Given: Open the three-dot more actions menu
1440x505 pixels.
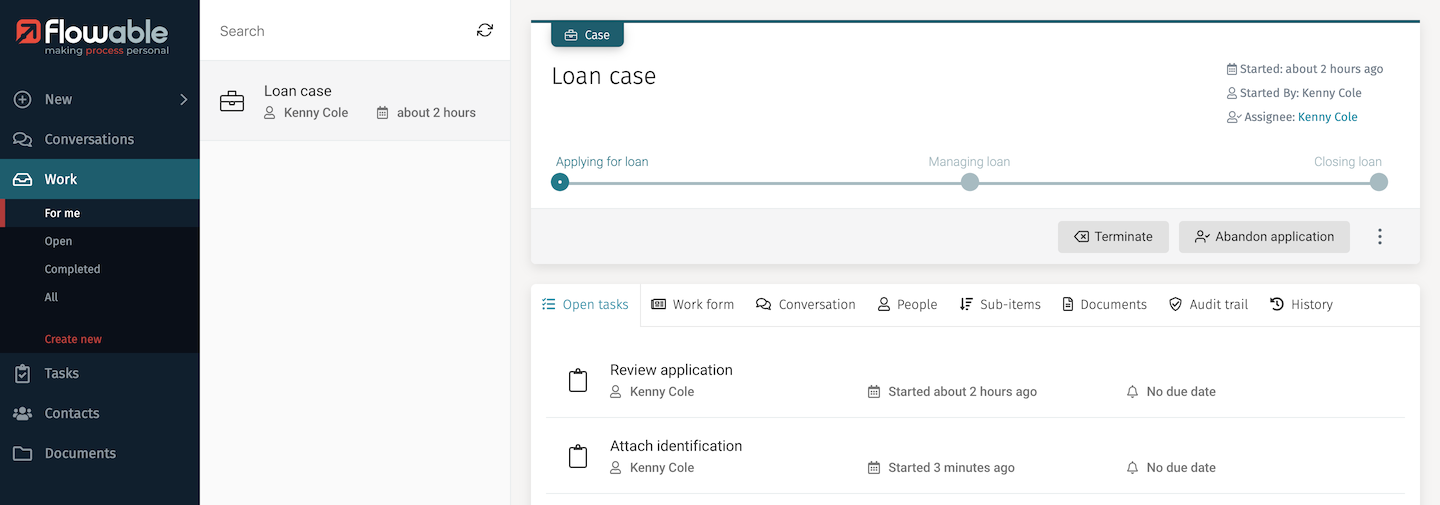Looking at the screenshot, I should click(x=1379, y=237).
